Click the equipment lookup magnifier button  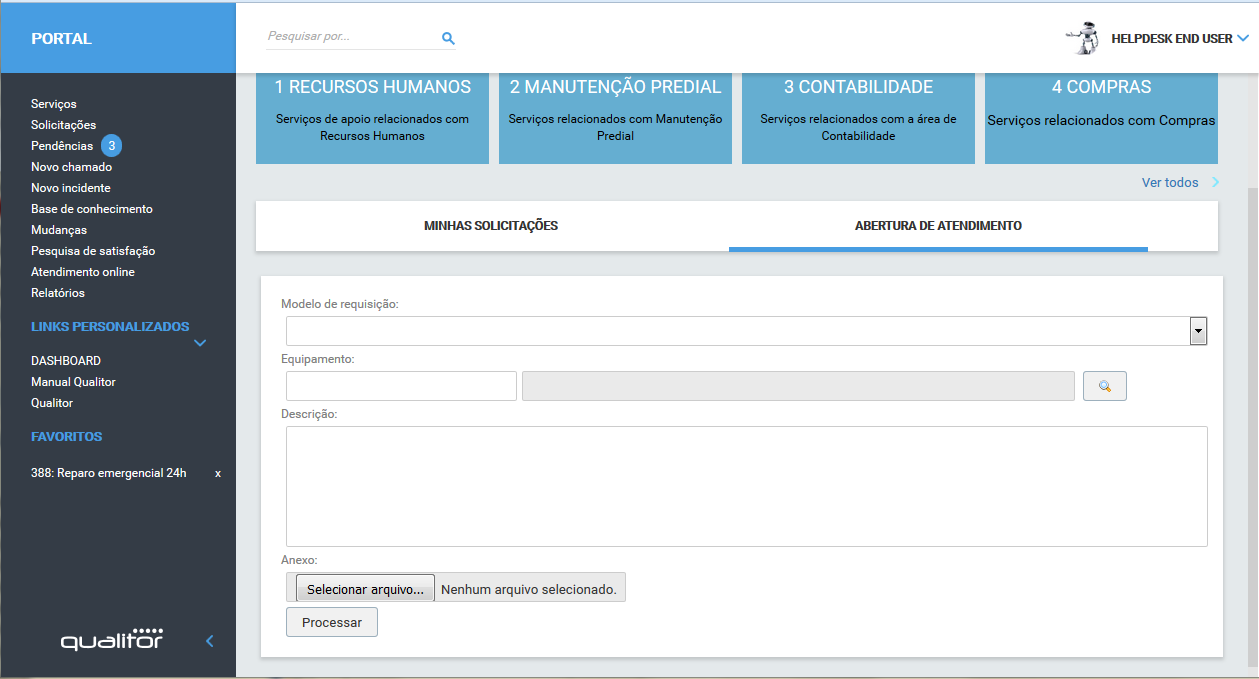pos(1104,386)
